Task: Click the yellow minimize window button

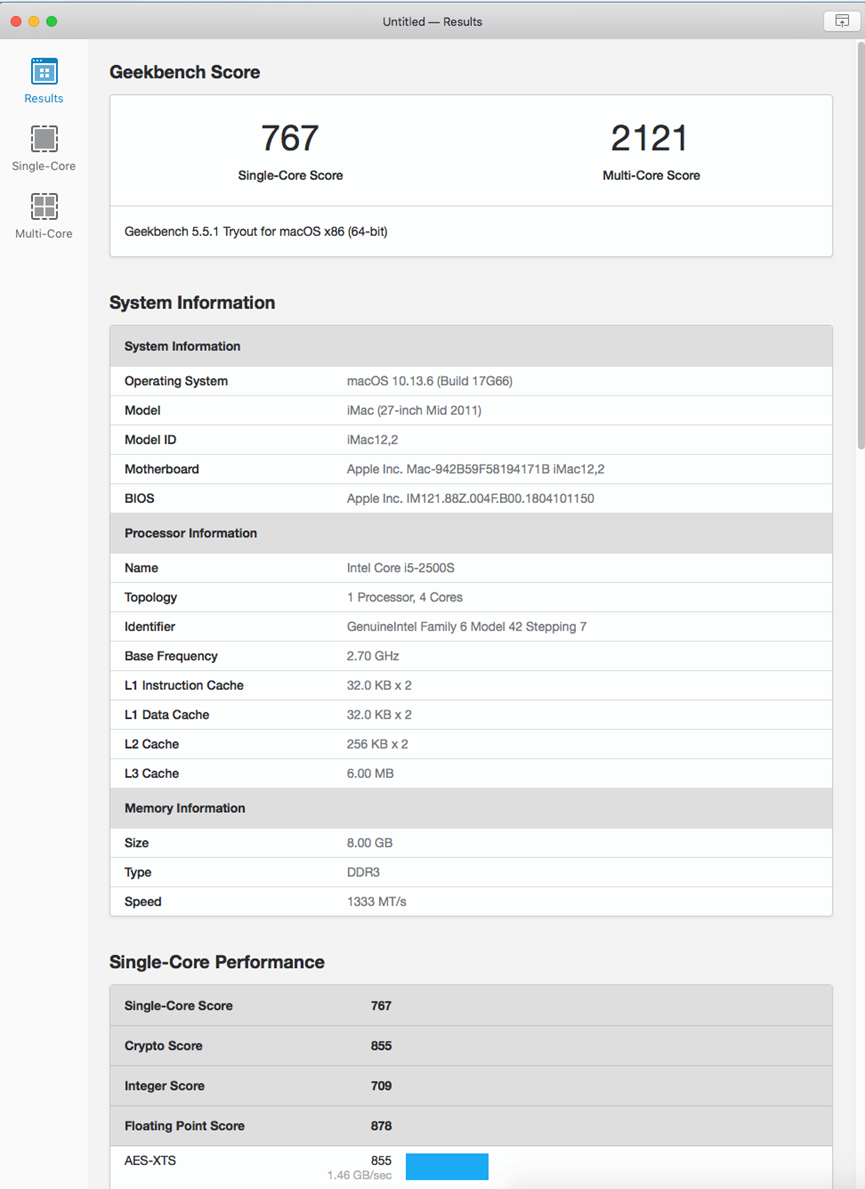Action: click(x=33, y=21)
